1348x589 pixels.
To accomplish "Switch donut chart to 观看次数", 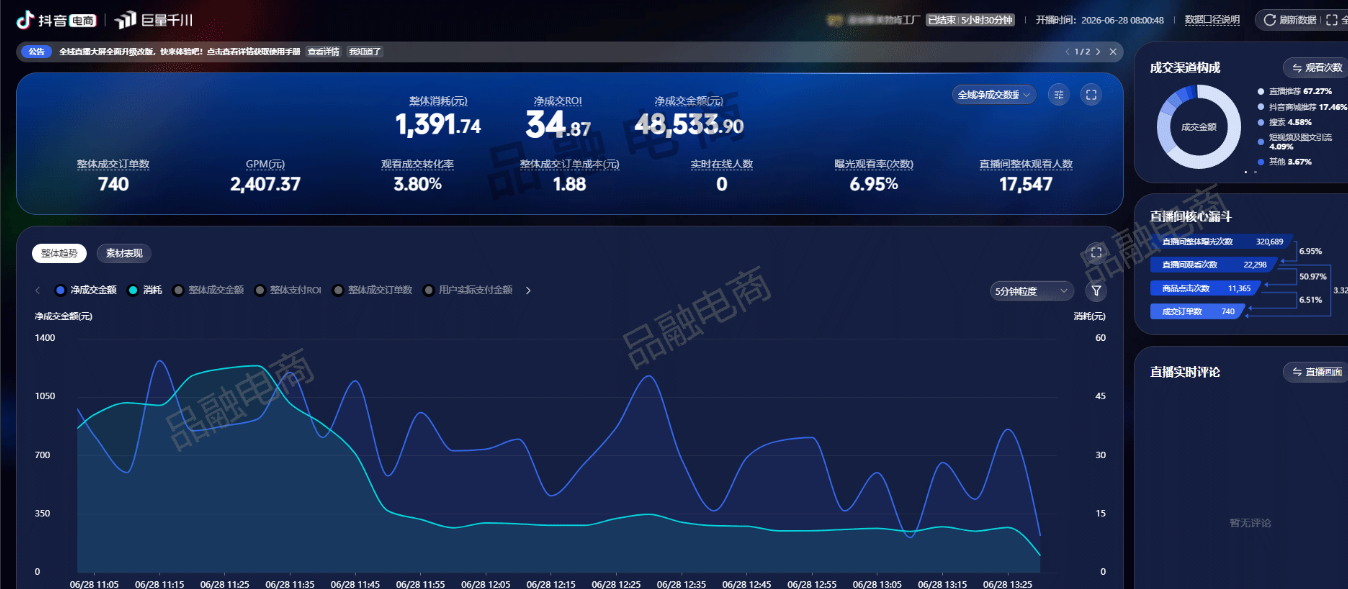I will [x=1315, y=67].
